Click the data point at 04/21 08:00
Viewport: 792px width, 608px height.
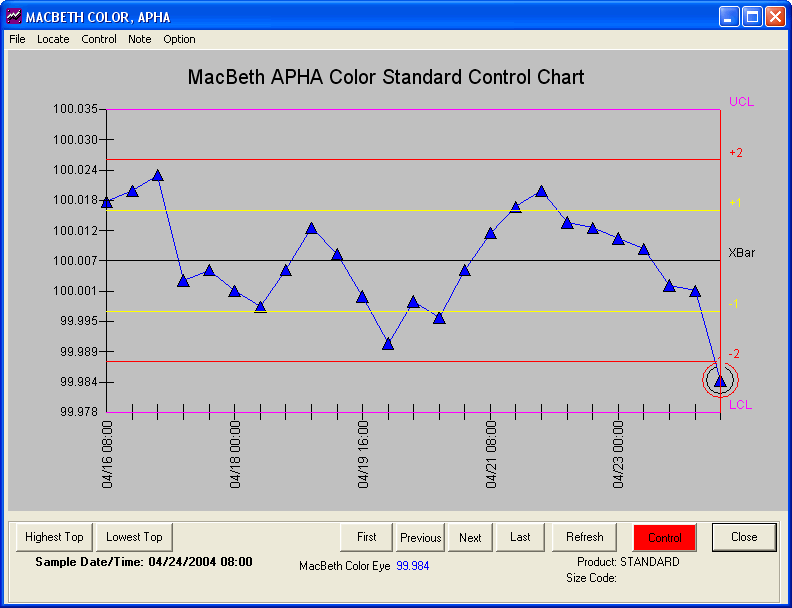coord(490,233)
